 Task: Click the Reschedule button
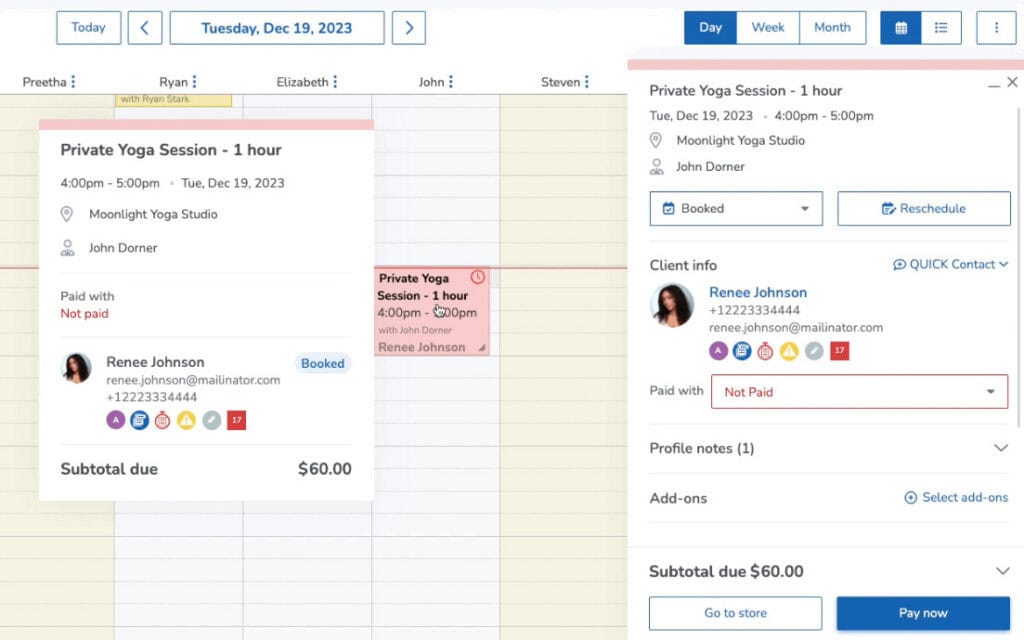pos(923,209)
